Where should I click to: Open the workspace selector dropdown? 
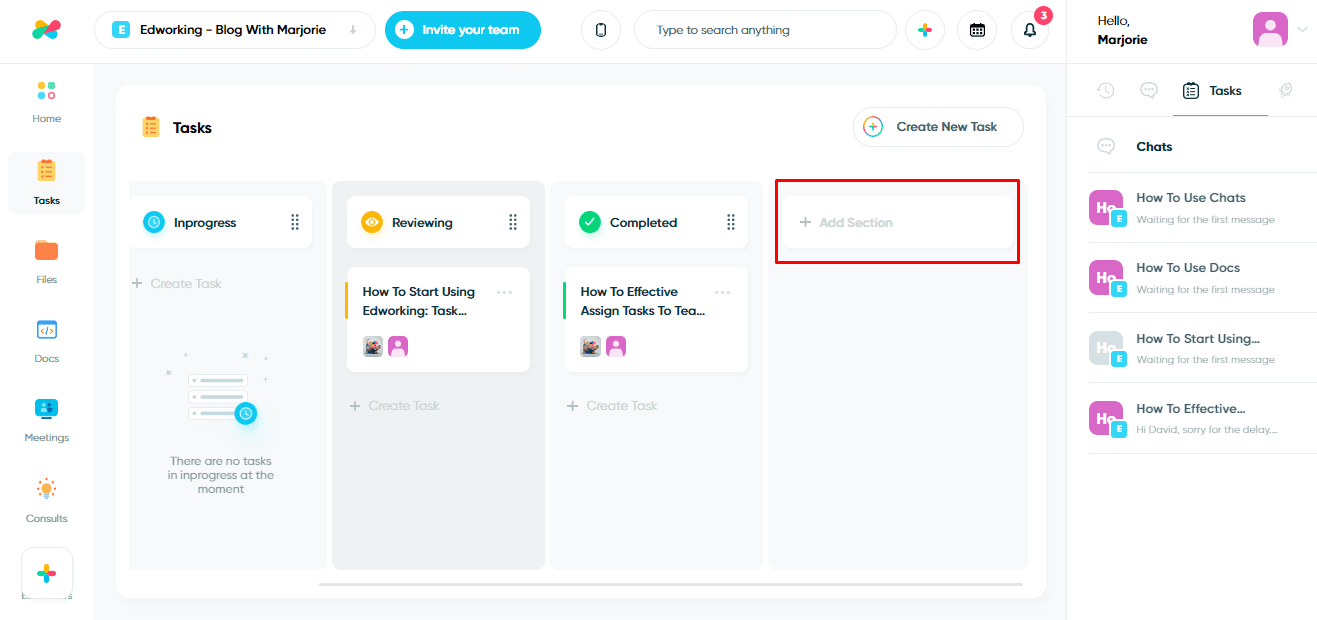pos(235,30)
